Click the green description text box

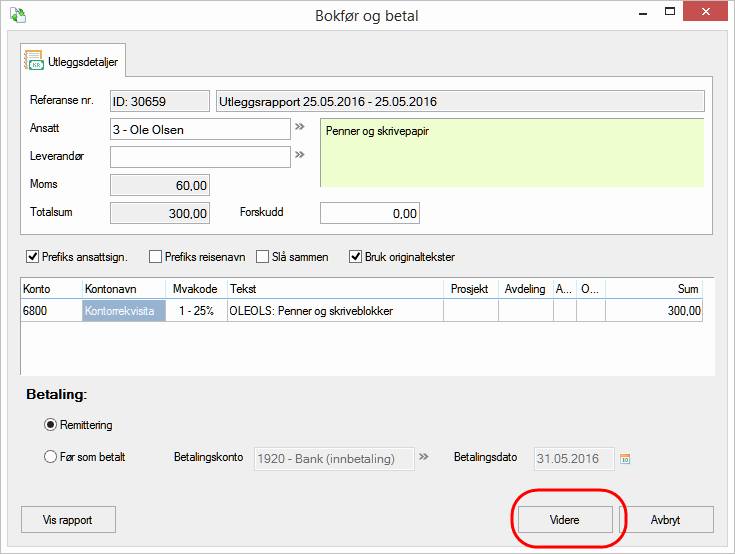[x=511, y=153]
